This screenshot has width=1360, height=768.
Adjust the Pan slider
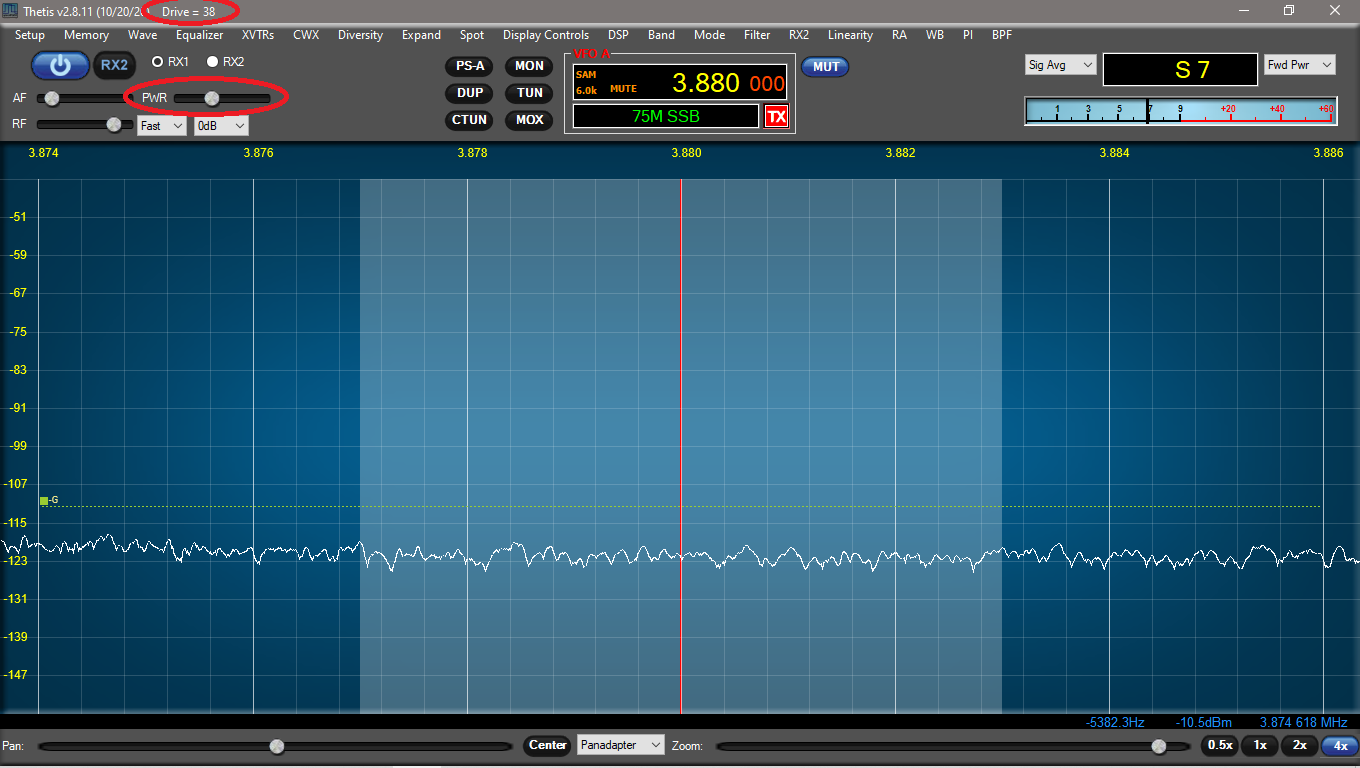(x=276, y=746)
